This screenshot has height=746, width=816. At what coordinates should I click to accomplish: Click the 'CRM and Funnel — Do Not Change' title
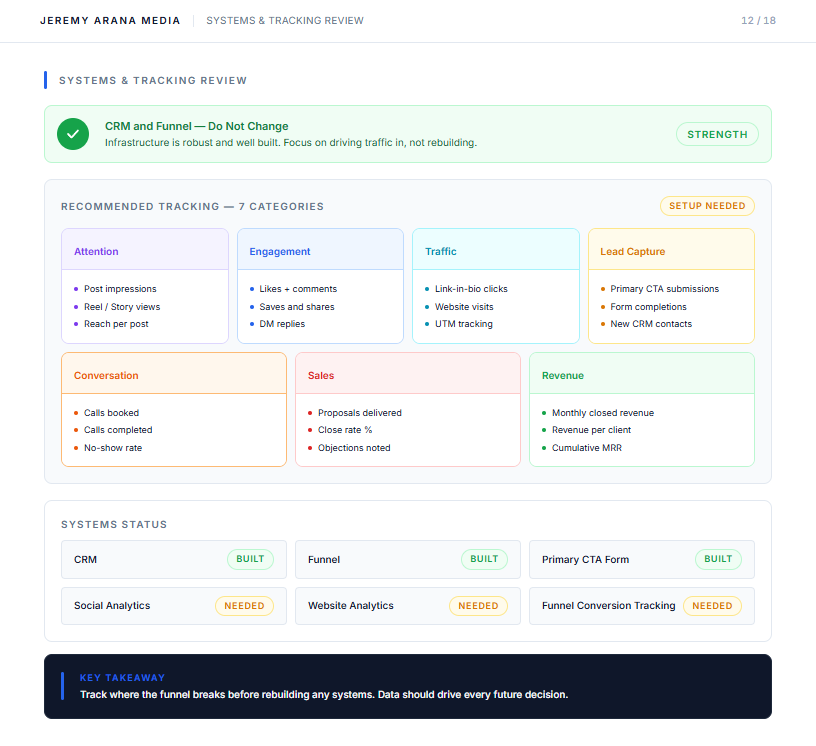[x=197, y=127]
